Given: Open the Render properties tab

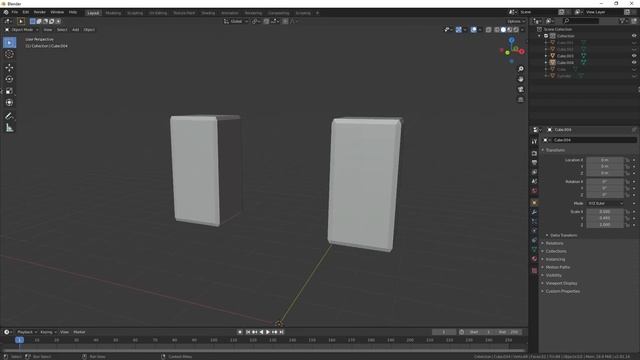Looking at the screenshot, I should pos(534,153).
